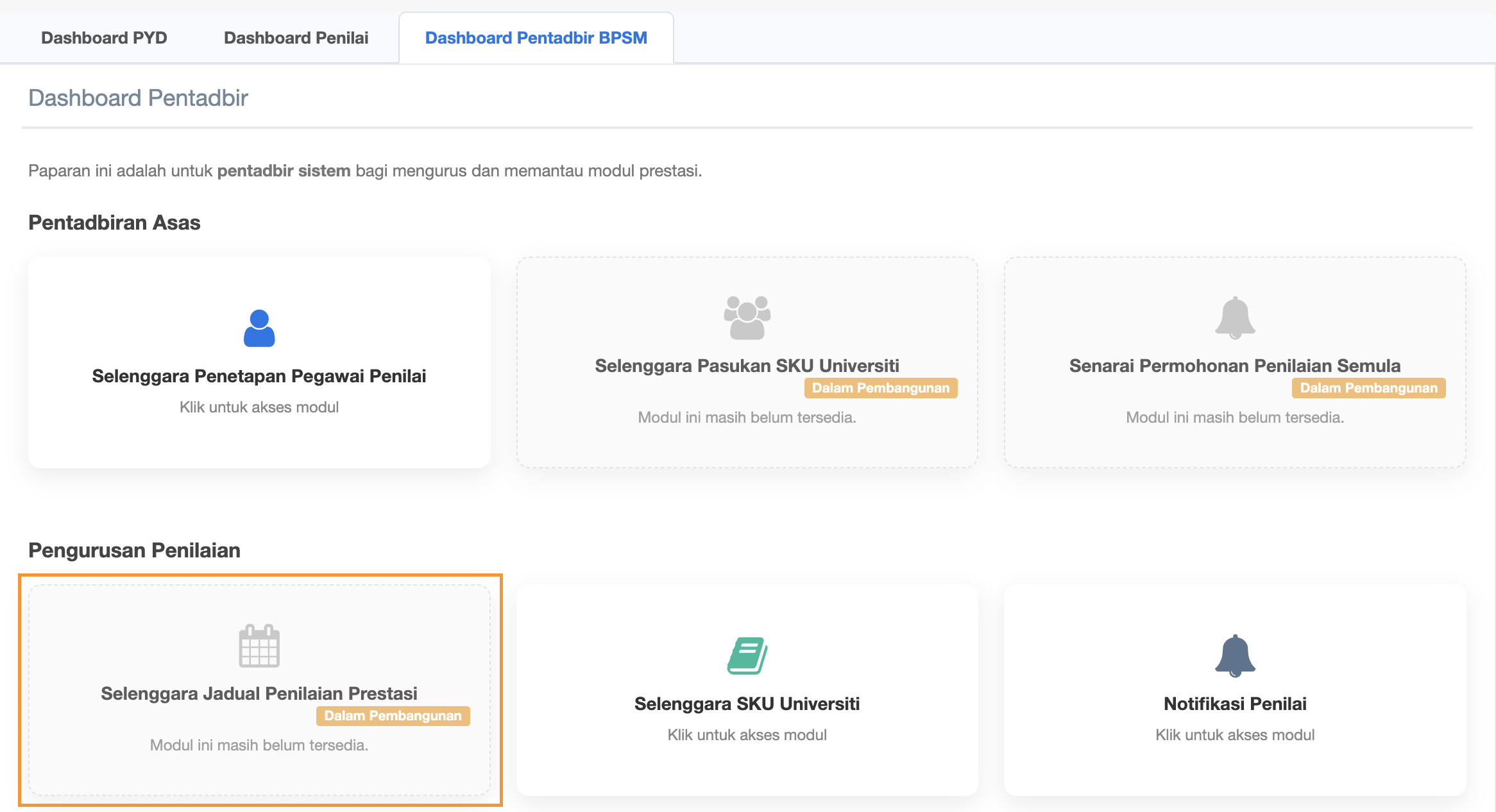Open the Dashboard Penilai tab
1496x812 pixels.
pos(296,38)
